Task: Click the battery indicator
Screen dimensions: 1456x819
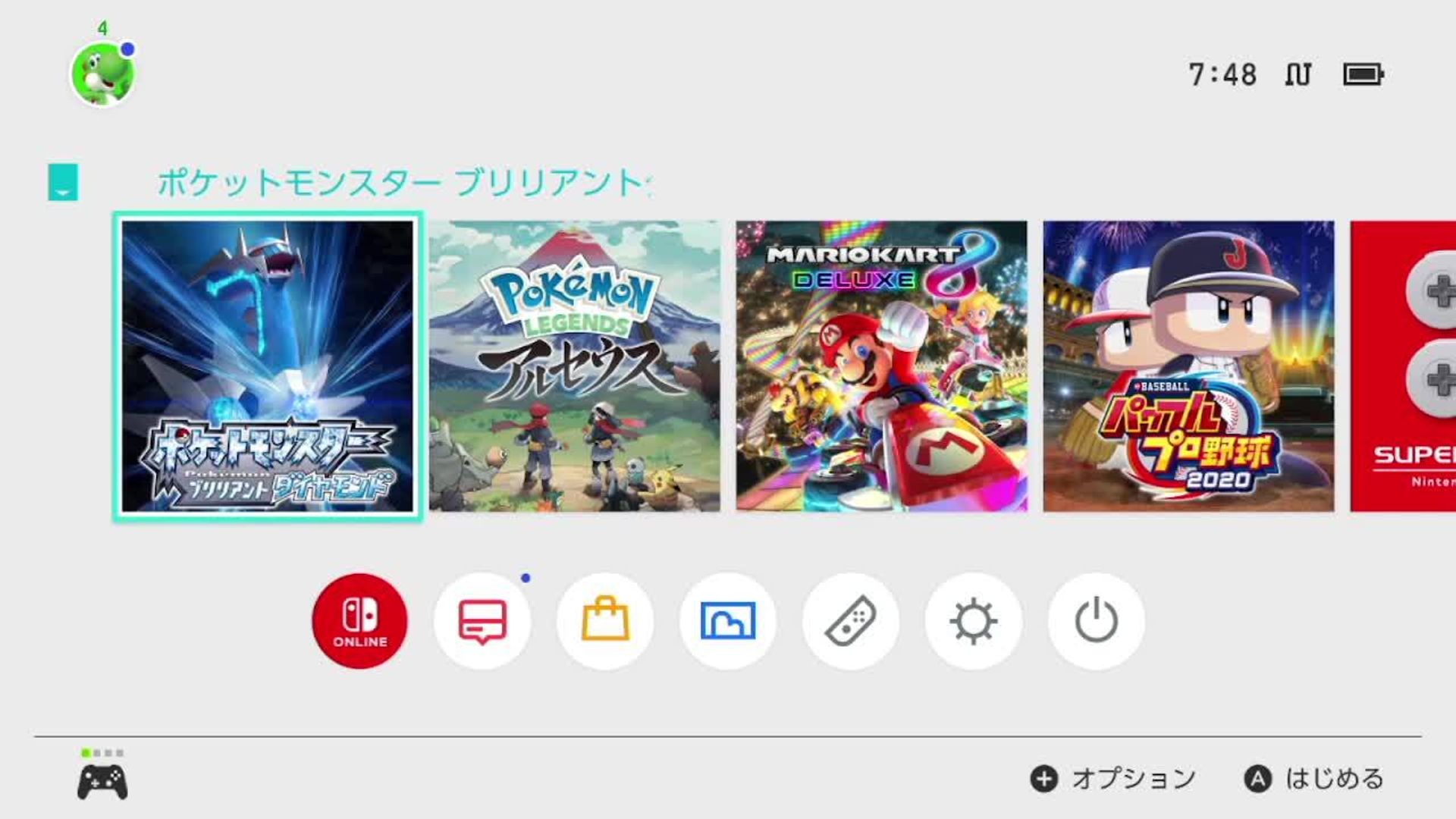Action: [x=1363, y=74]
